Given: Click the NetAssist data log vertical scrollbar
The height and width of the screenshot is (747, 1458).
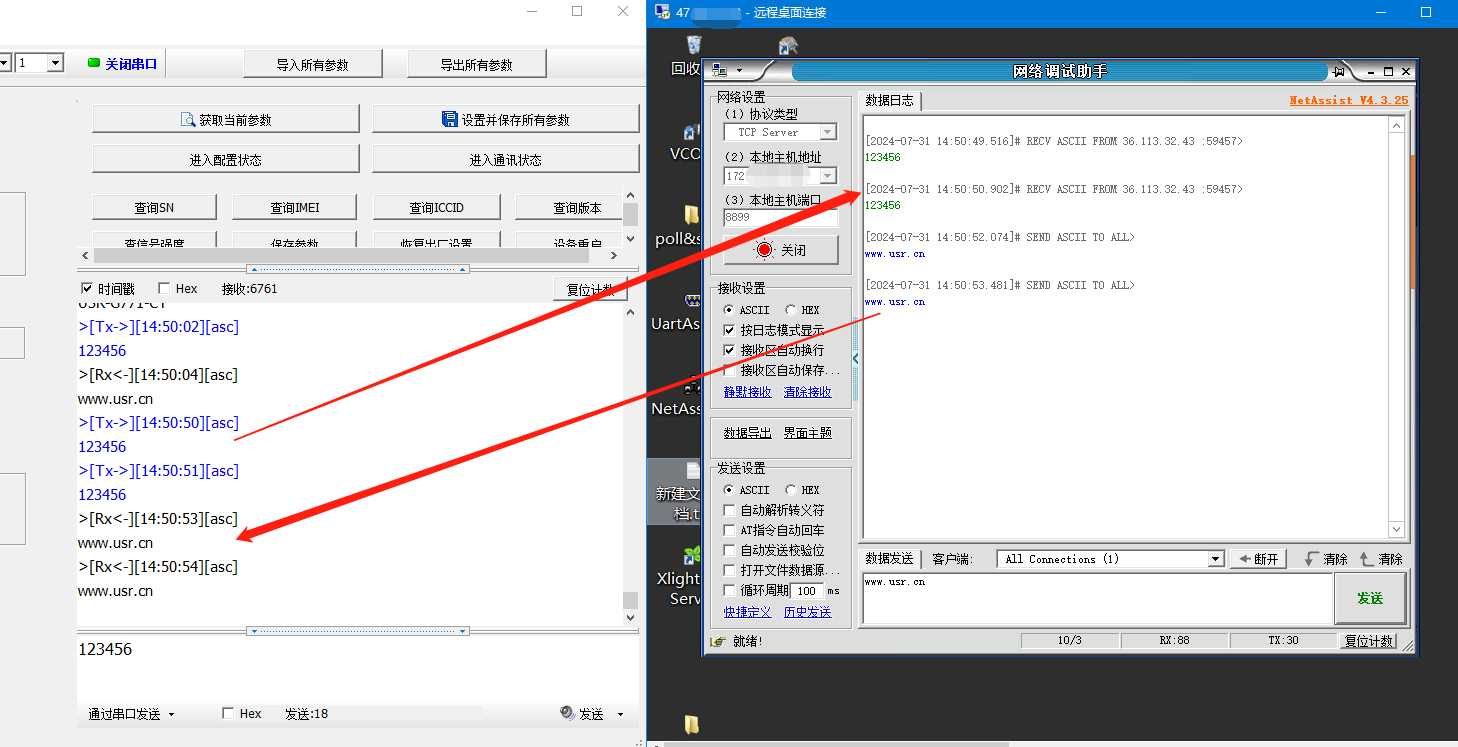Looking at the screenshot, I should [1397, 327].
